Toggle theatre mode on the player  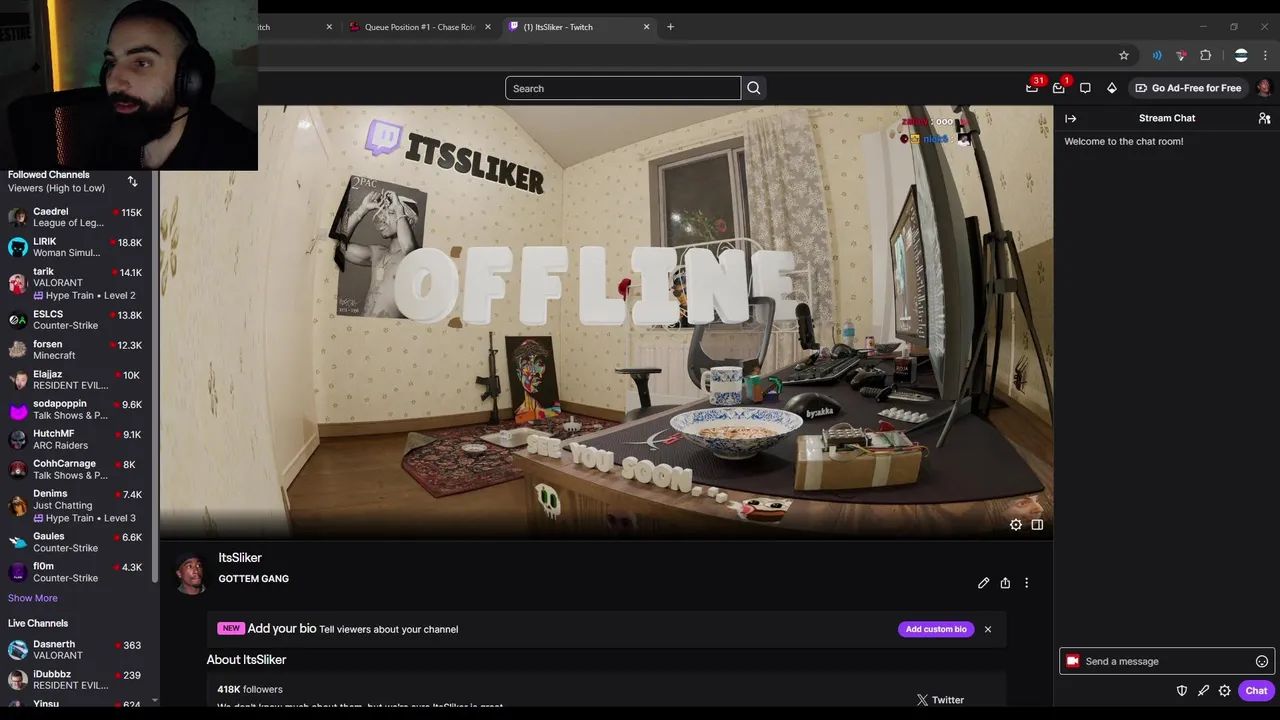click(x=1037, y=524)
